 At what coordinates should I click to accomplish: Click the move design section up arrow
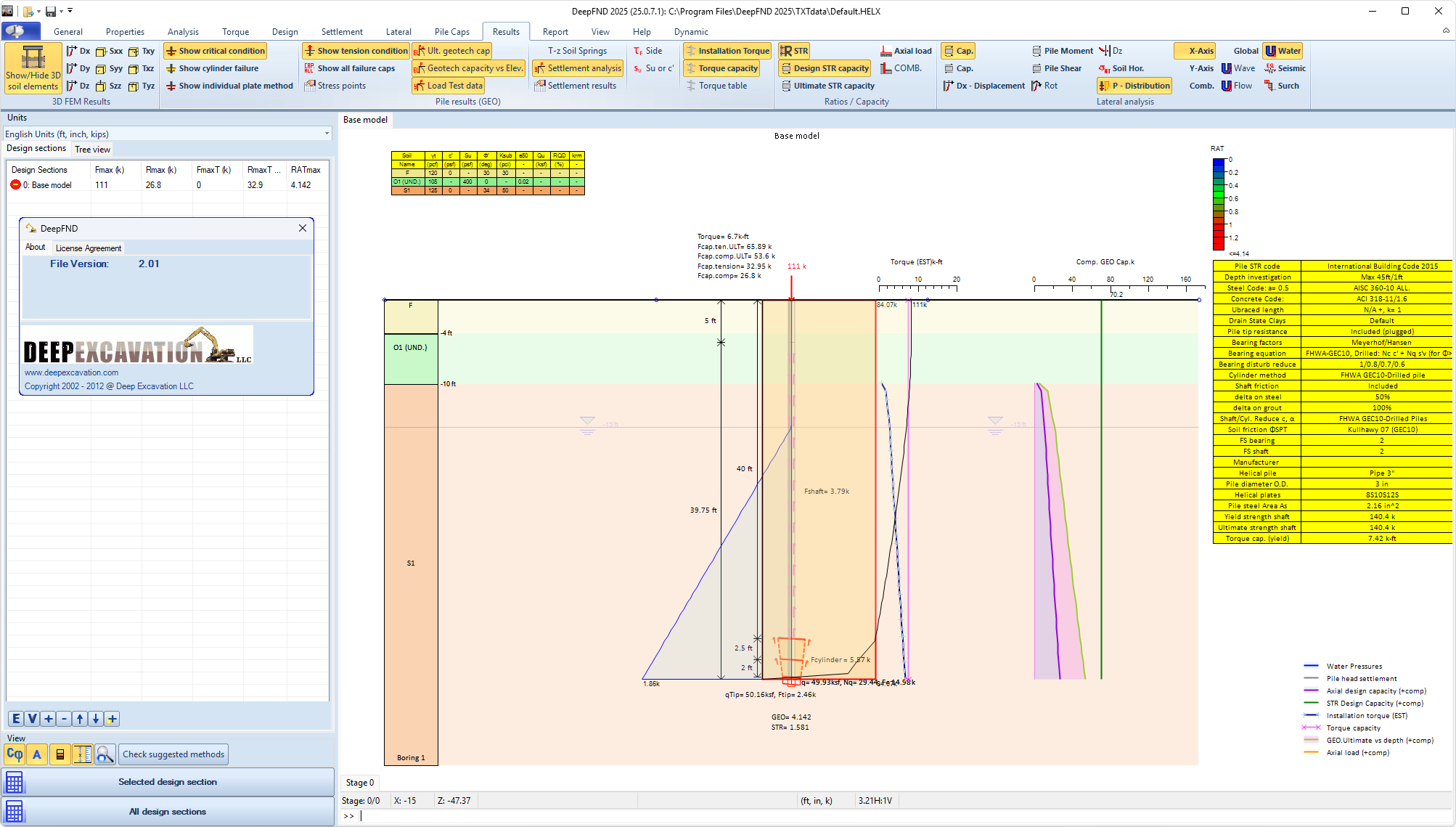click(x=80, y=719)
